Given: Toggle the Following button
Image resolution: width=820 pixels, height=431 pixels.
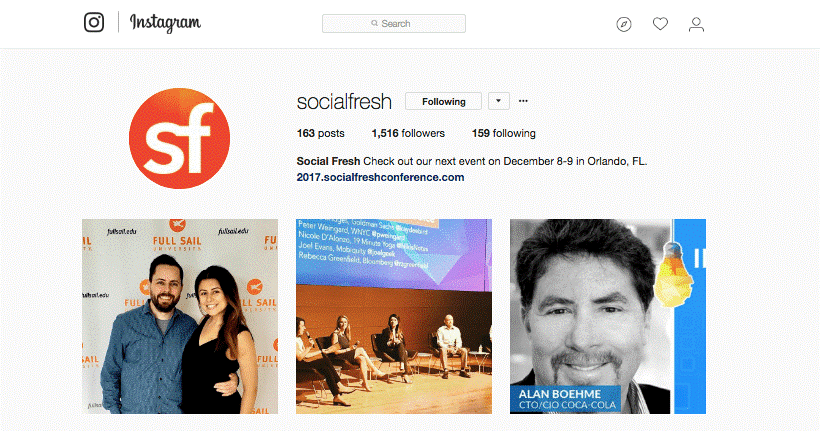Looking at the screenshot, I should coord(443,101).
